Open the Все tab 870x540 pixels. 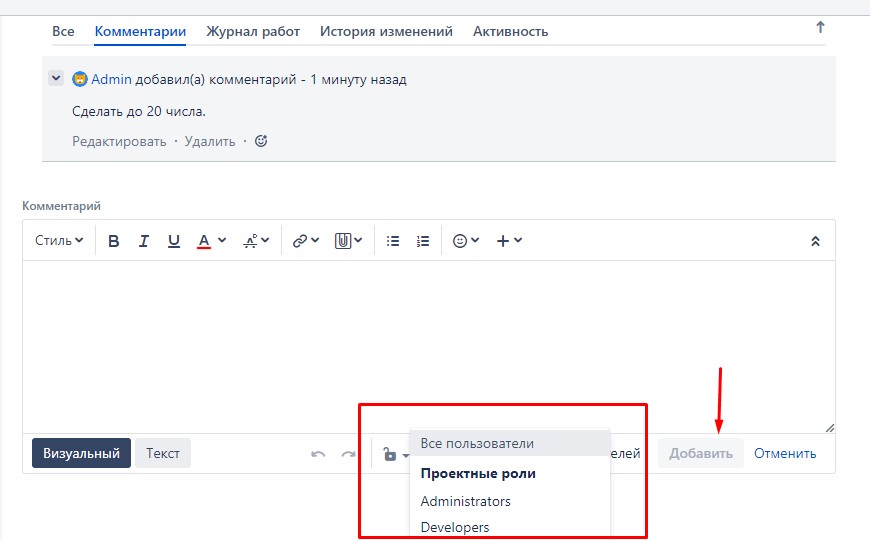(63, 32)
